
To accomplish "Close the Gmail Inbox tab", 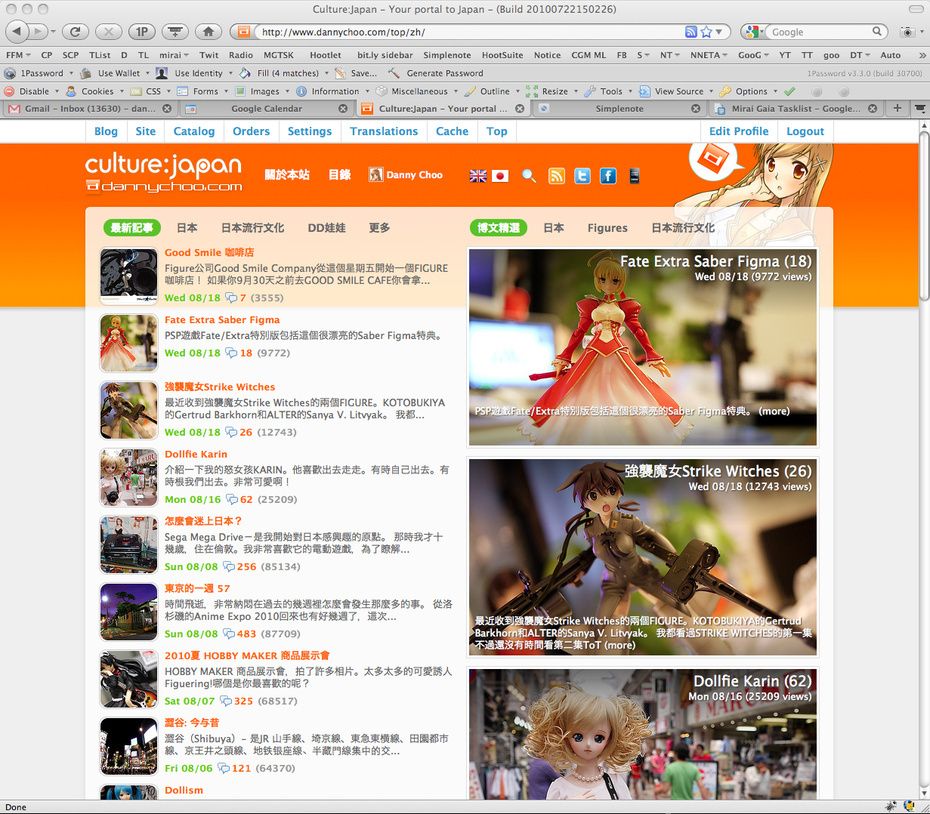I will point(167,109).
